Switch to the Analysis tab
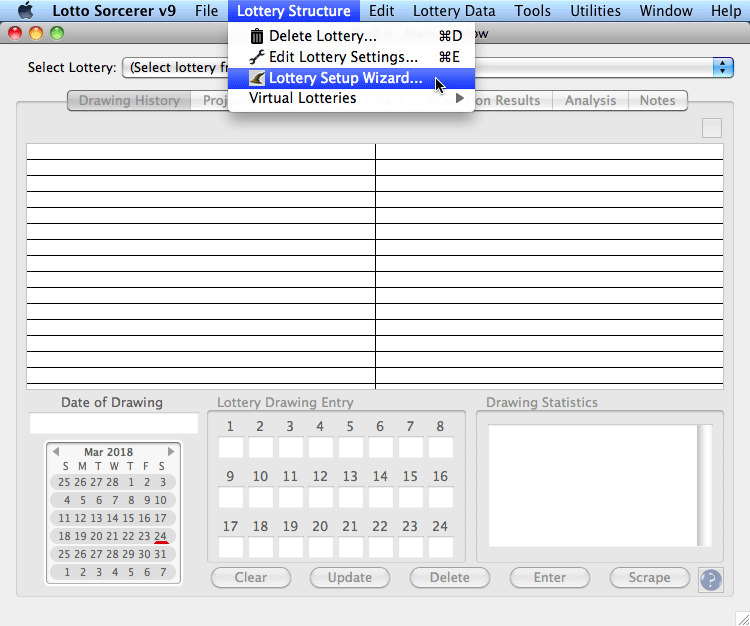This screenshot has height=626, width=750. (x=590, y=100)
